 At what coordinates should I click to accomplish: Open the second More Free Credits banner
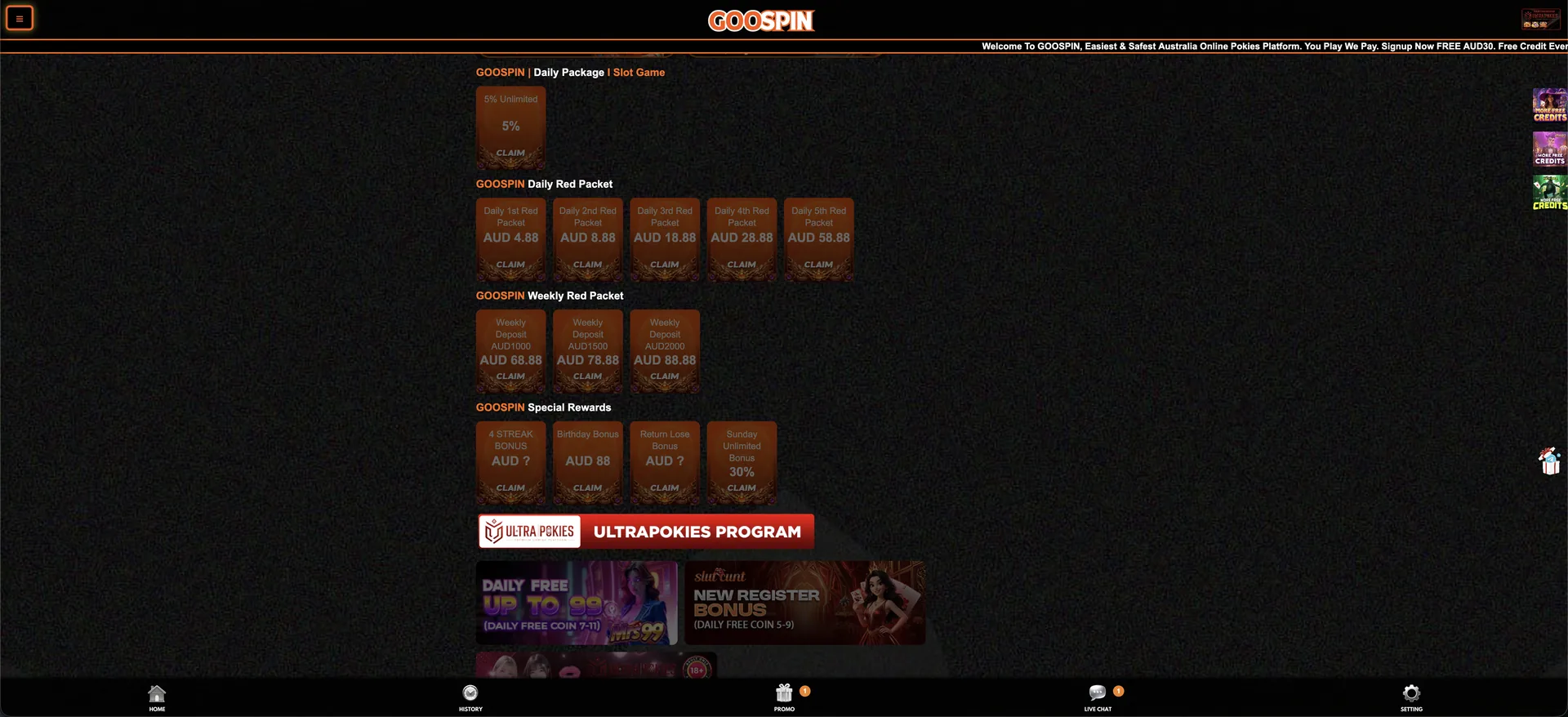click(x=1549, y=149)
